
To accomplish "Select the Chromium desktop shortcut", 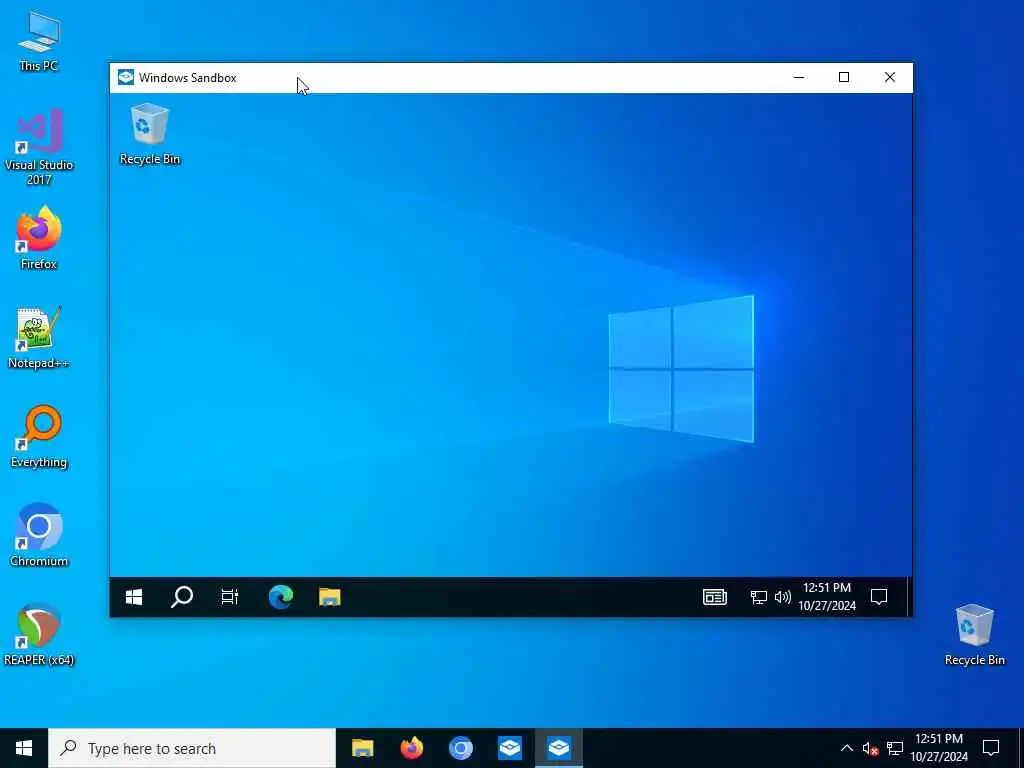I will click(39, 536).
